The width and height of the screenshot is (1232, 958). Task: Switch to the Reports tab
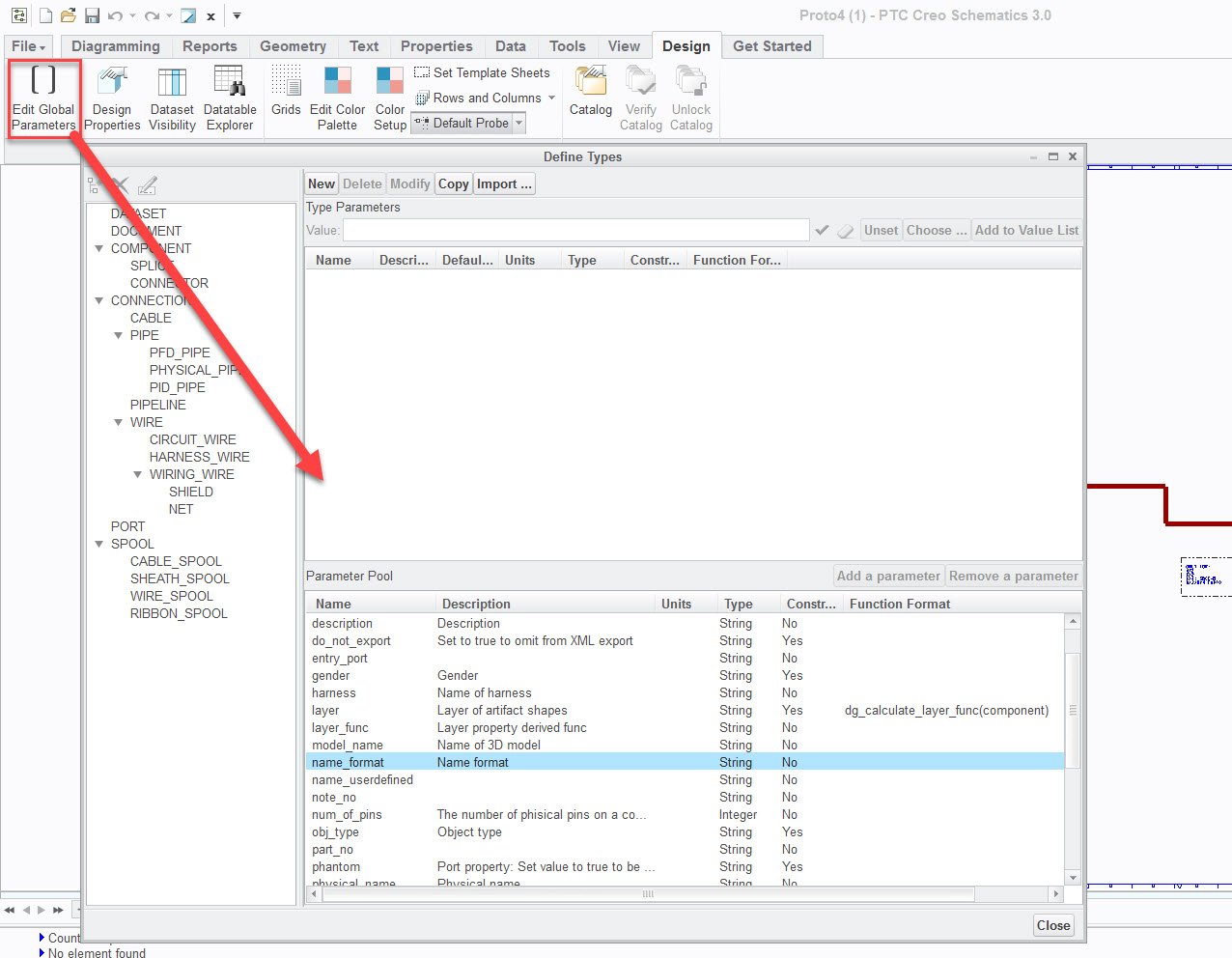coord(210,46)
